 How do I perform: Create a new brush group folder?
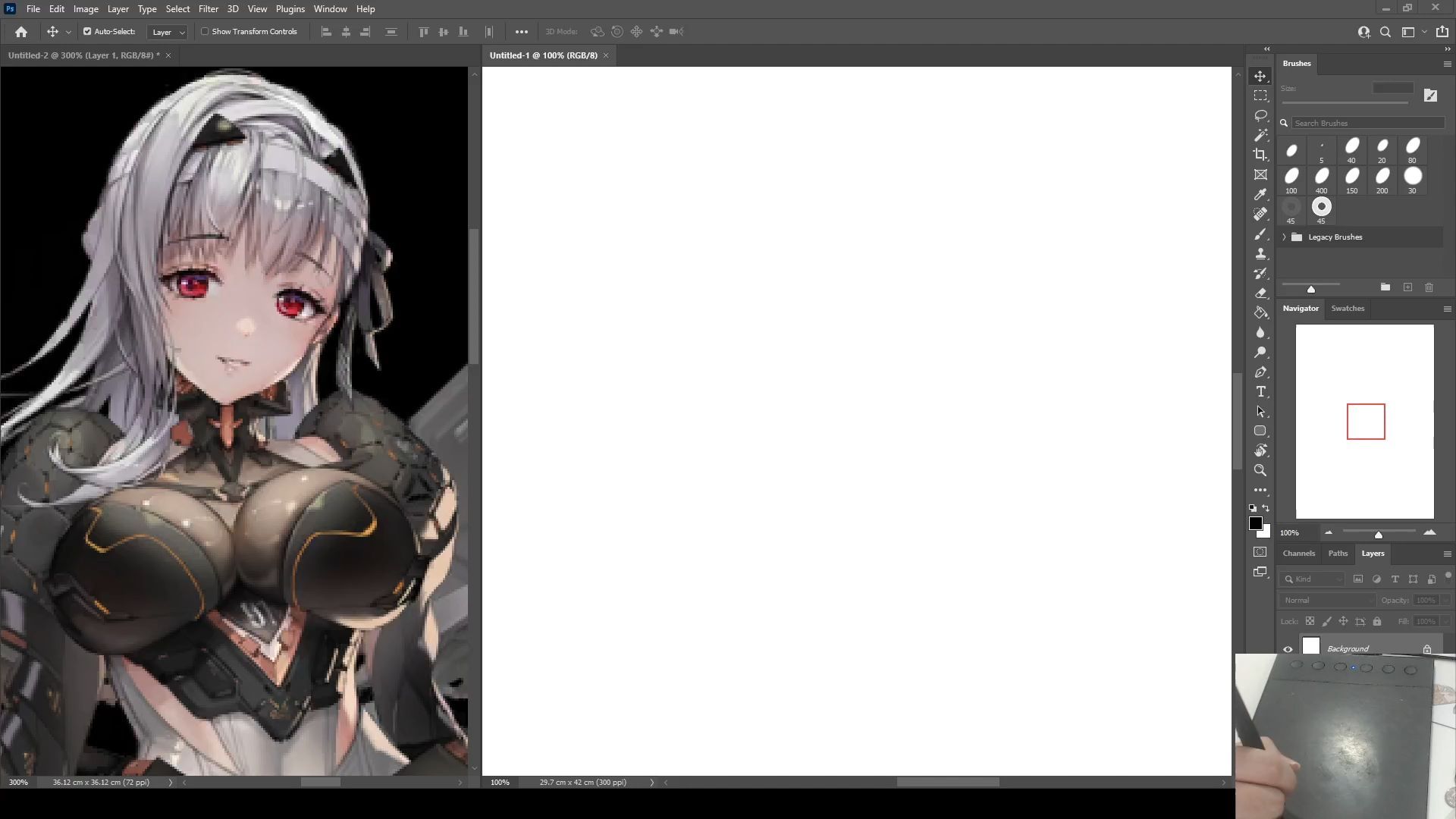1385,287
